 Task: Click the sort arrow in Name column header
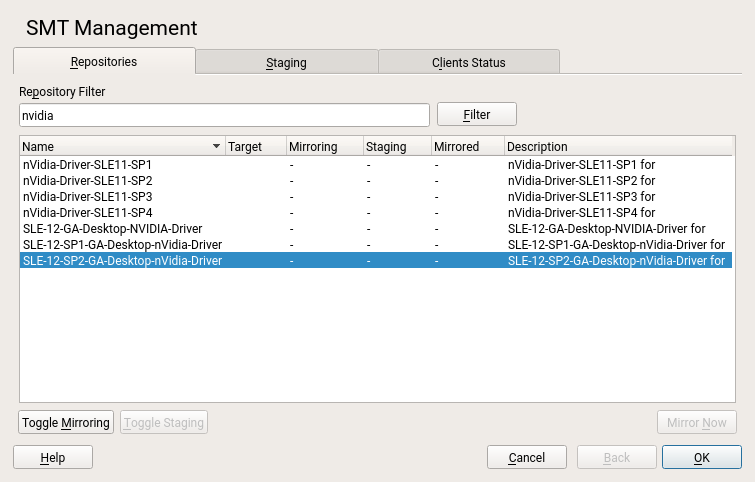coord(217,147)
